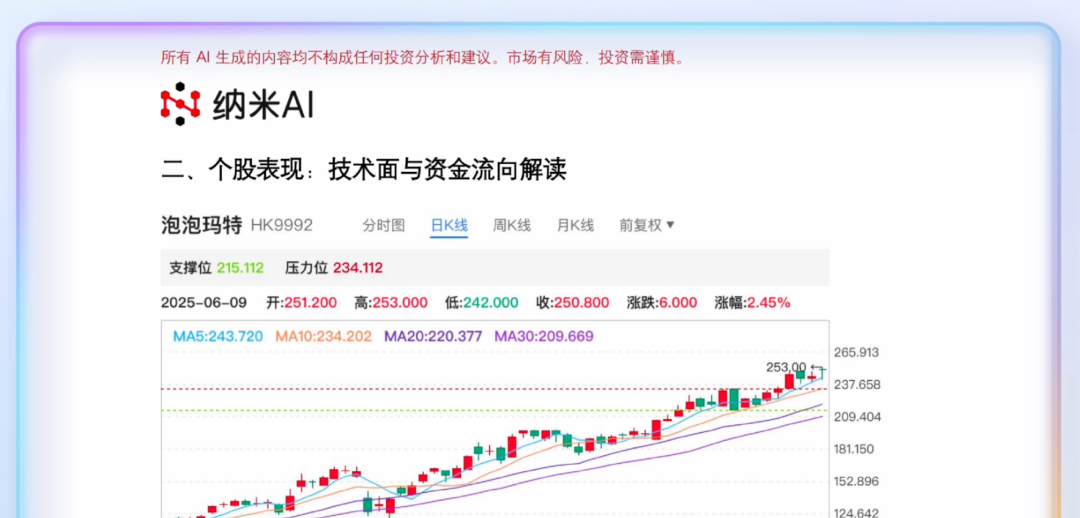
Task: Click the MA20:220.377 legend label
Action: pos(433,336)
